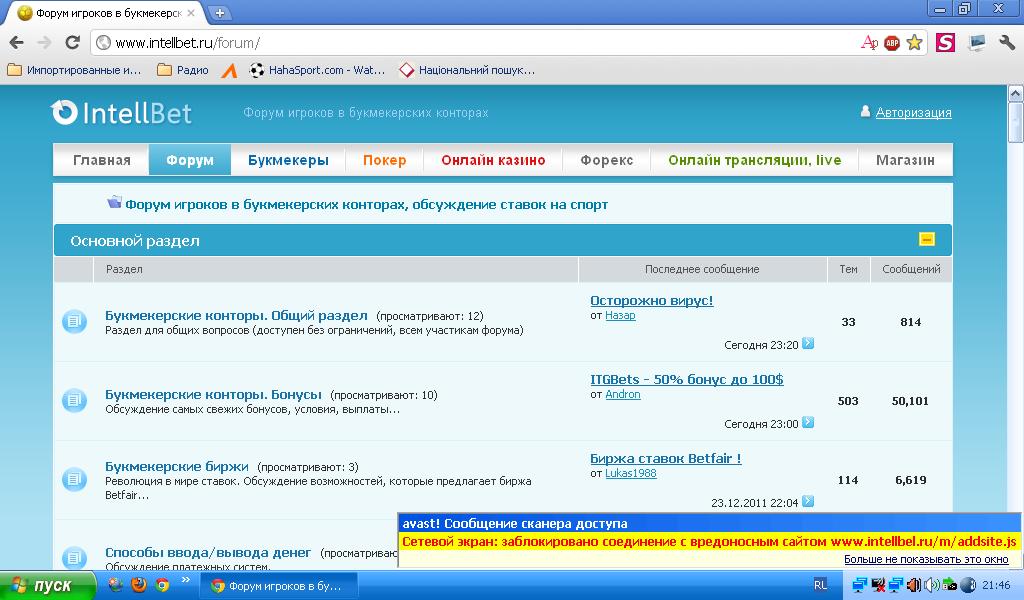This screenshot has height=600, width=1024.
Task: Click the forum icon of 'Букмекерские биржи' row
Action: tap(74, 479)
